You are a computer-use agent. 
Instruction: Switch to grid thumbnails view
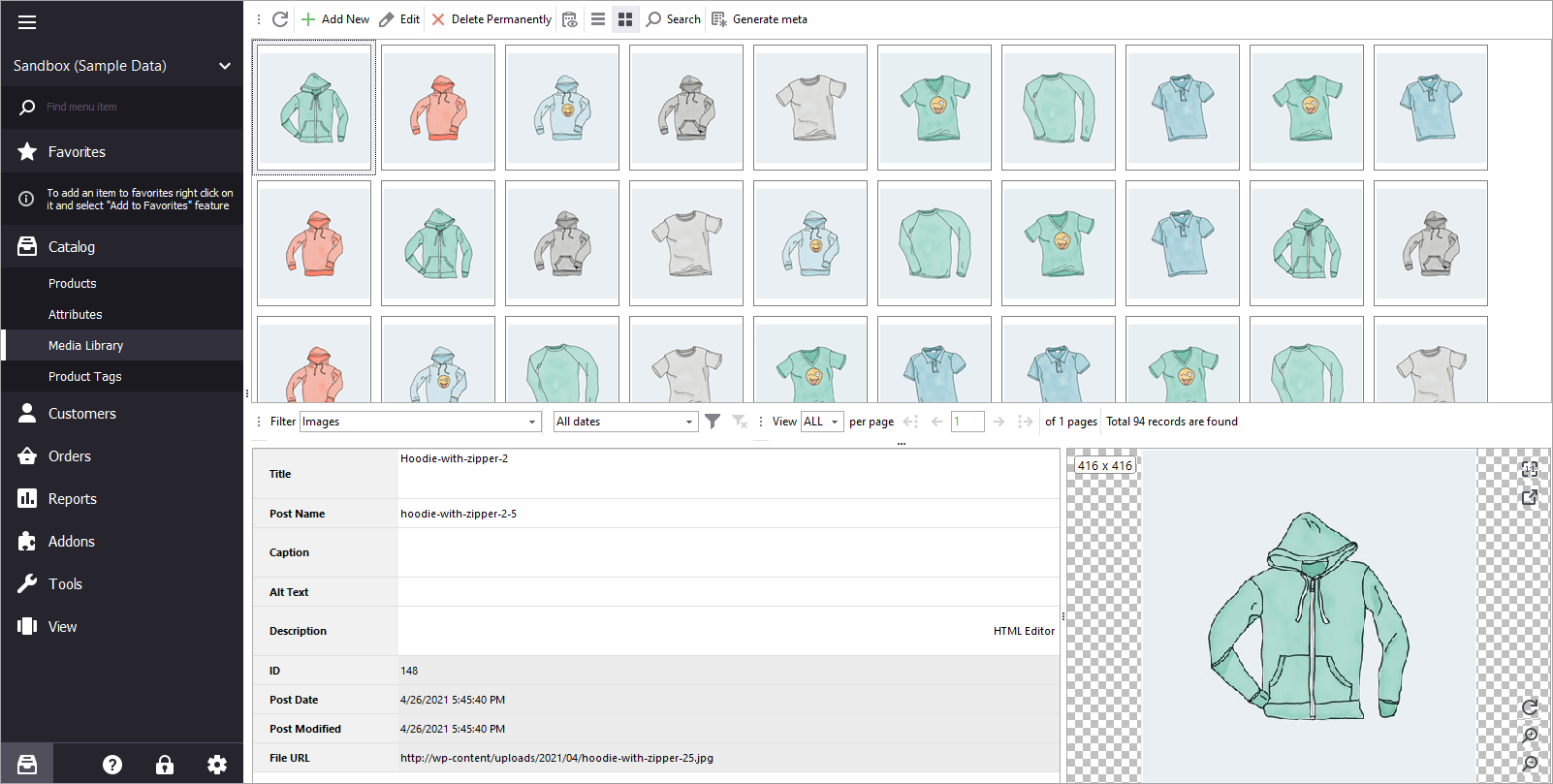point(625,19)
